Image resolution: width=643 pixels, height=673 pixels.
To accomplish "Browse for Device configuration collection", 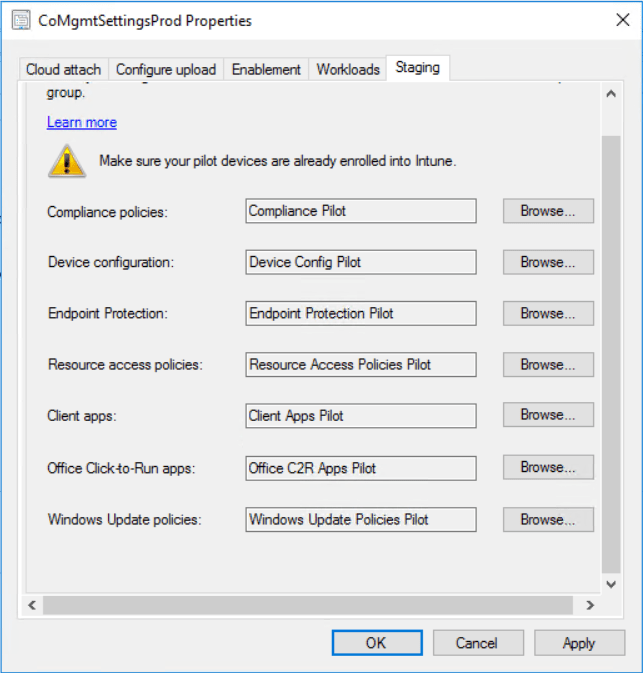I will [548, 262].
